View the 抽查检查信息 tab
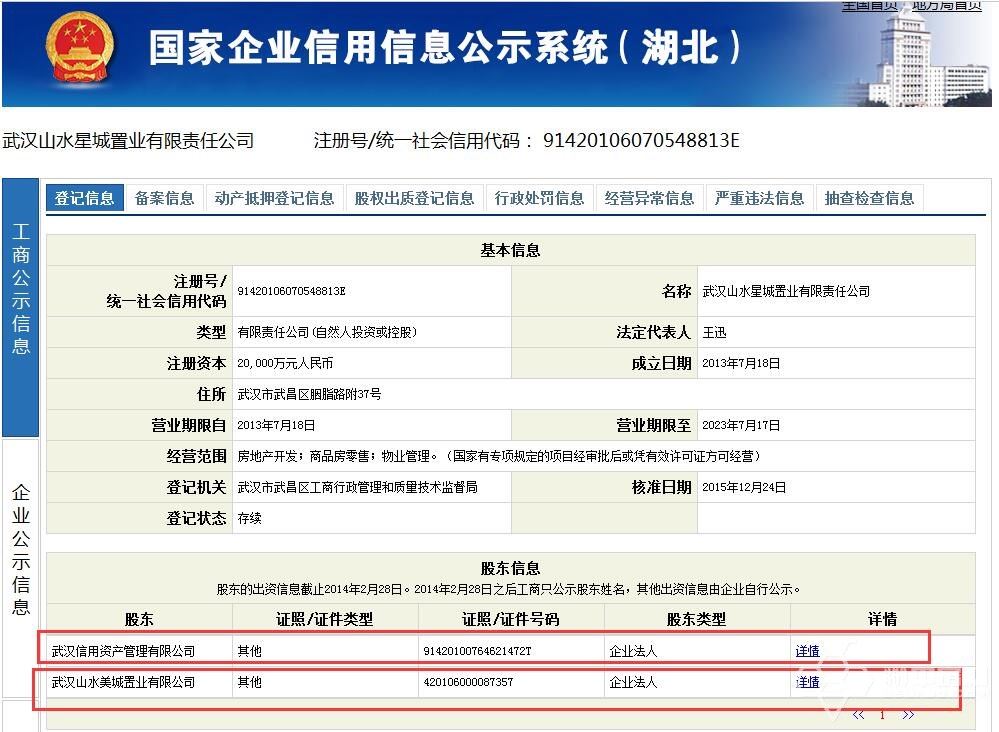This screenshot has height=732, width=999. click(869, 197)
